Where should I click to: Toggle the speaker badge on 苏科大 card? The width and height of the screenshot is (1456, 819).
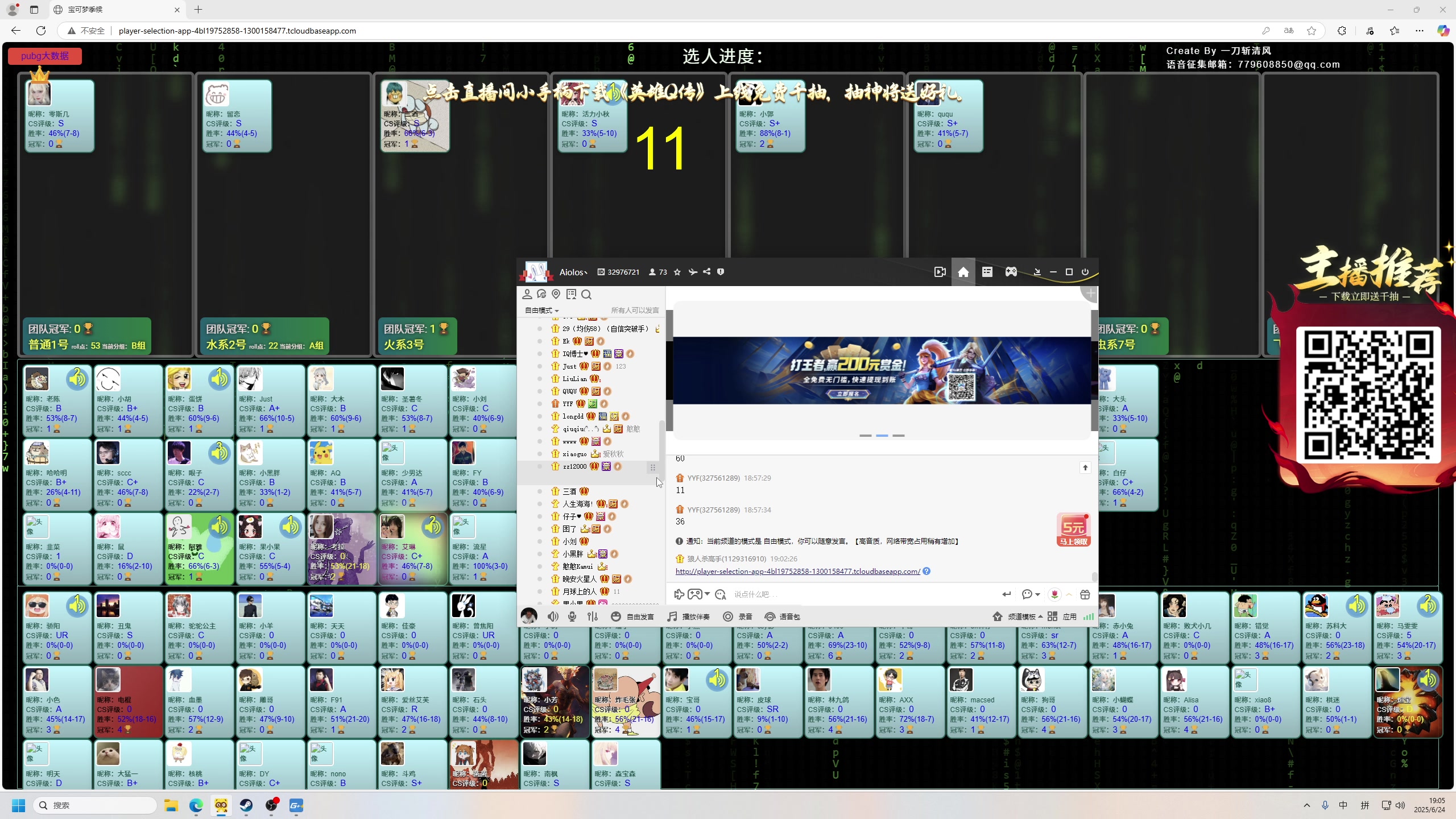(1357, 605)
